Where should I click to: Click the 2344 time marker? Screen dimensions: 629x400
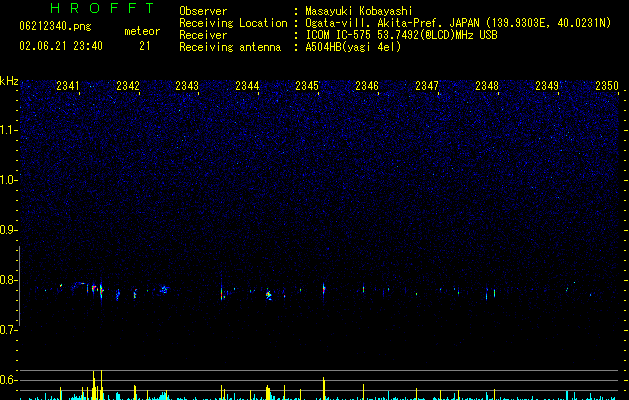(x=248, y=86)
